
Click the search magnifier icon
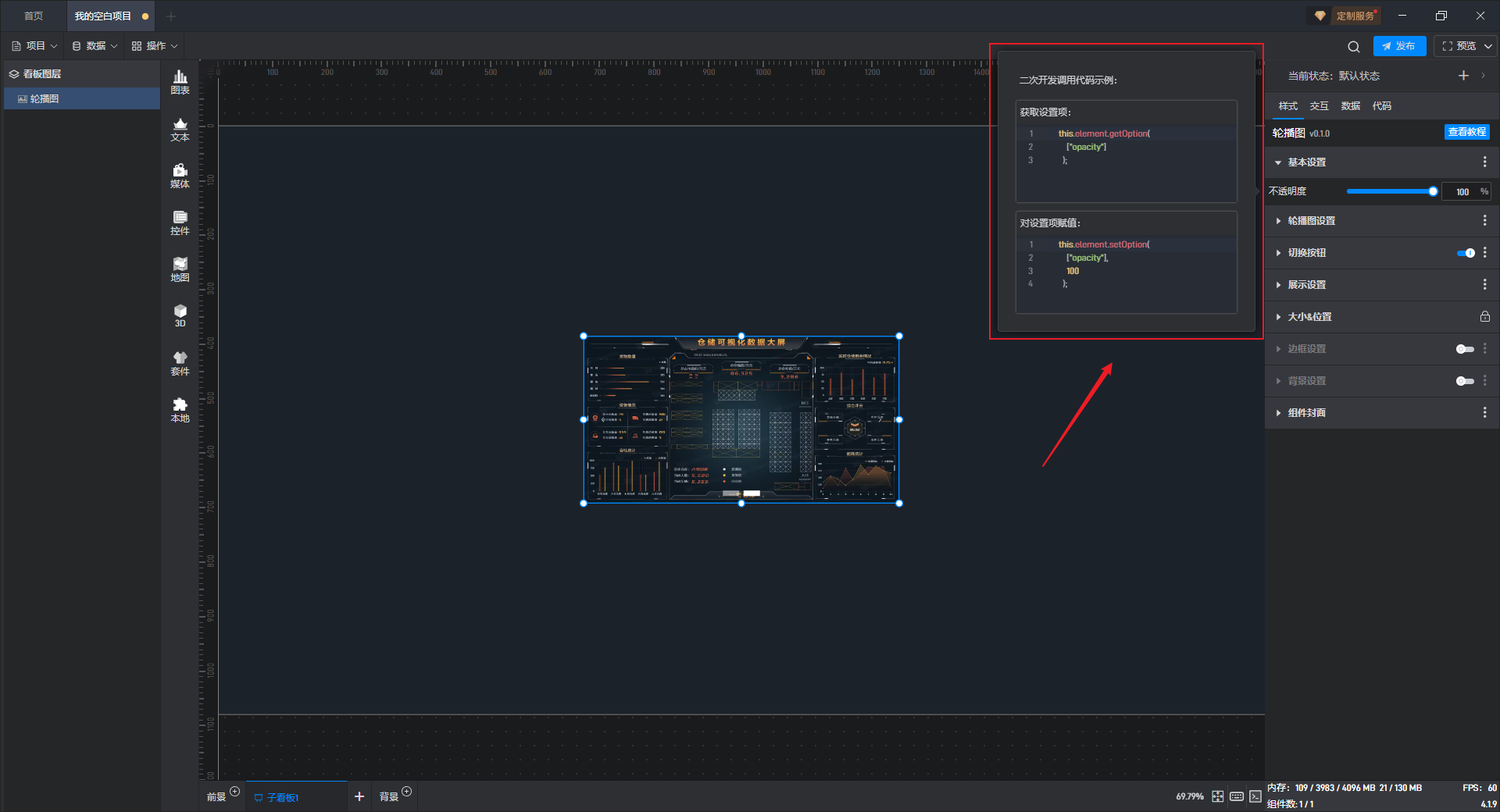tap(1354, 47)
